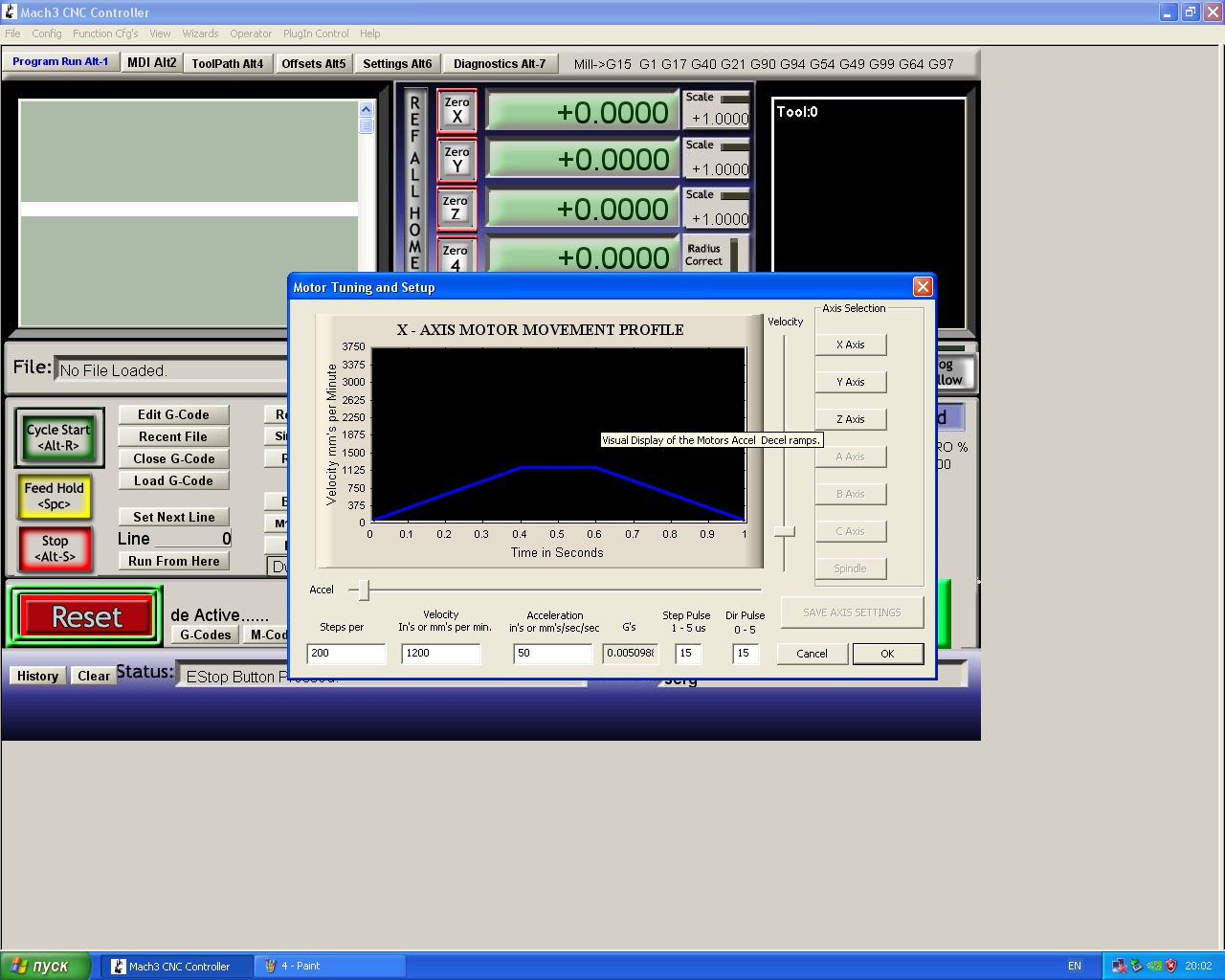The width and height of the screenshot is (1225, 980).
Task: Switch to the Offsets Alt5 tab
Action: click(x=314, y=63)
